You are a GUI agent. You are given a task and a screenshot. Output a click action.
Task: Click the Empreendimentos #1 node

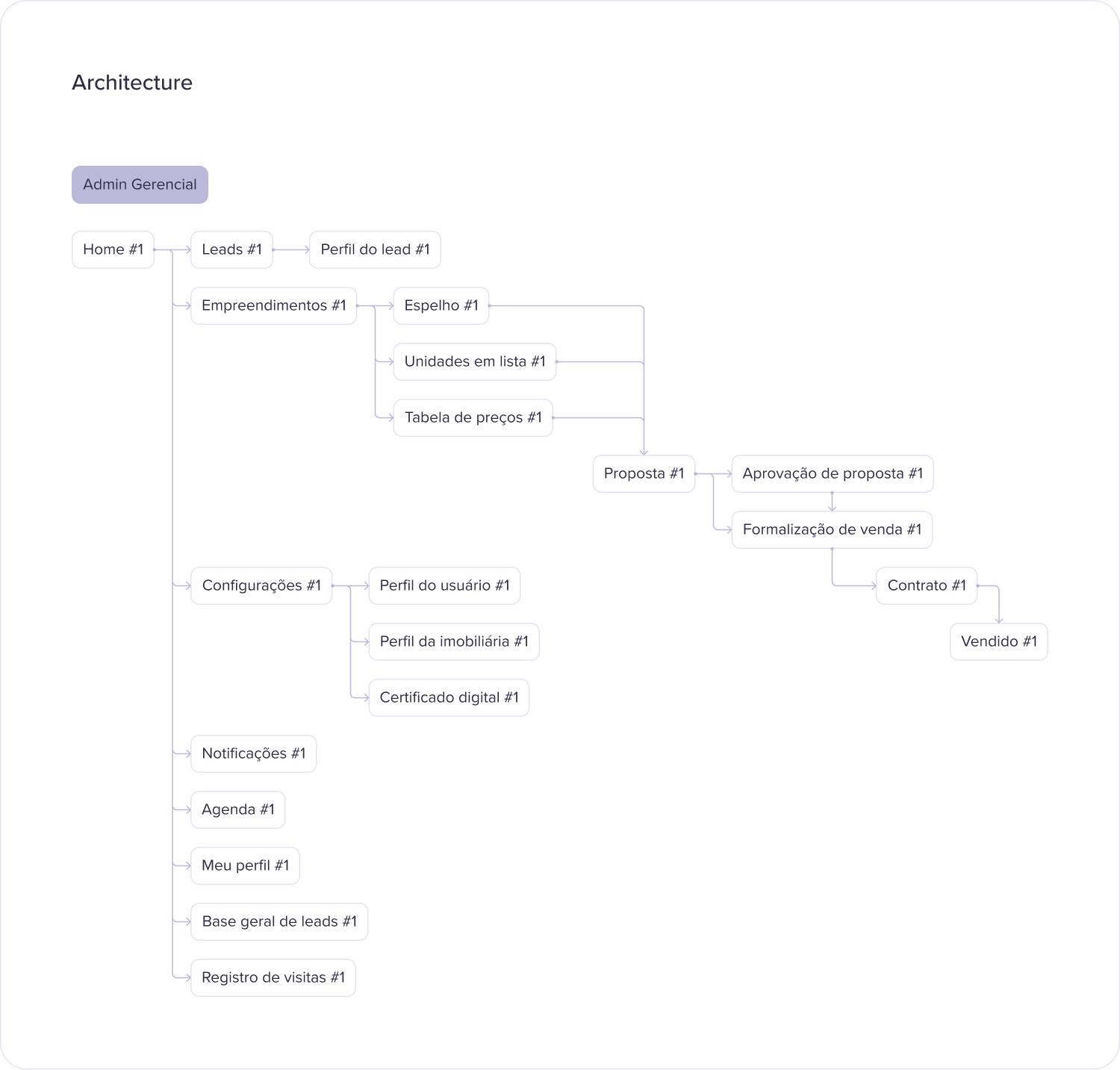click(273, 305)
